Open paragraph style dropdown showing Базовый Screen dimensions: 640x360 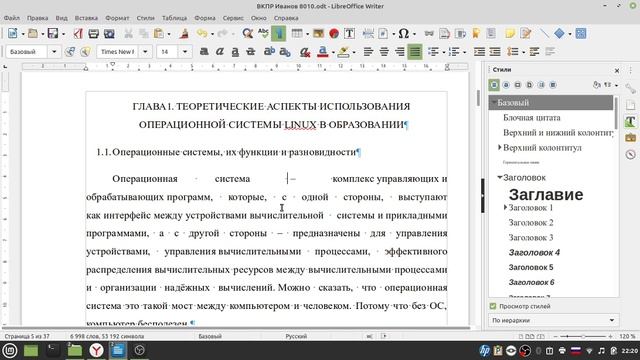[54, 52]
